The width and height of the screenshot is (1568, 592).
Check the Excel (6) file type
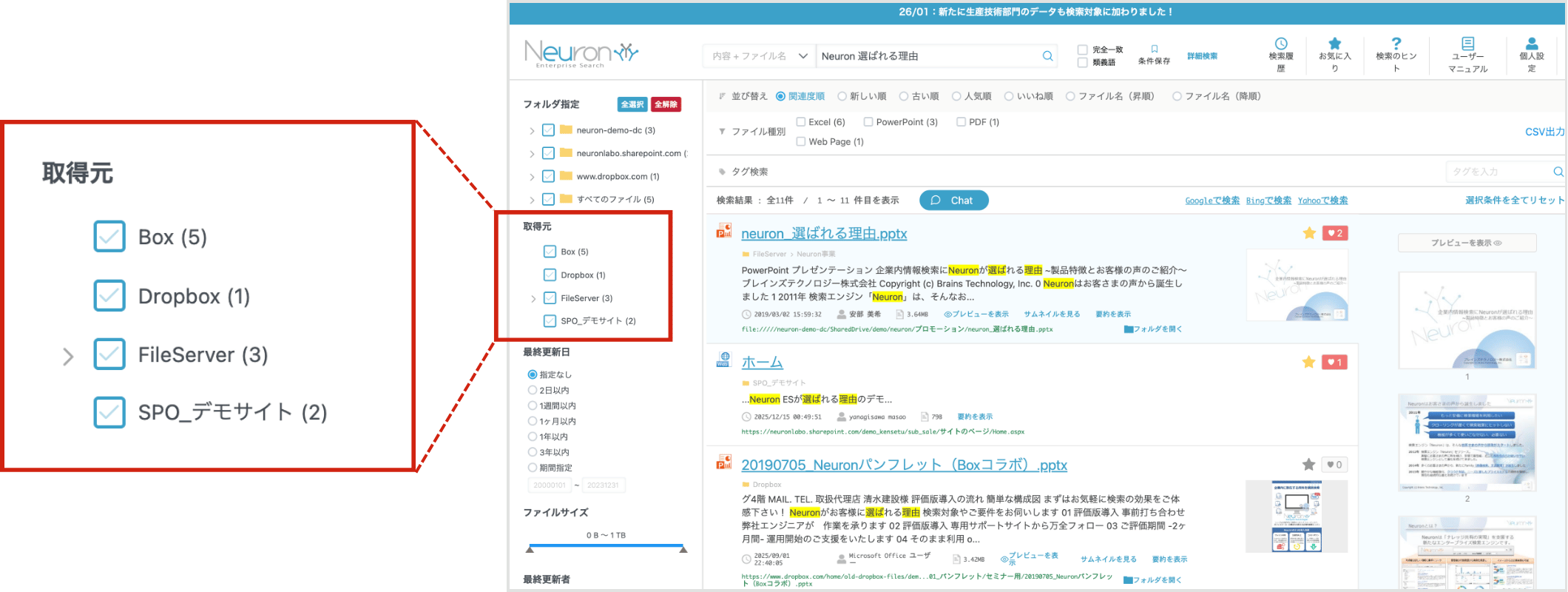click(x=801, y=122)
